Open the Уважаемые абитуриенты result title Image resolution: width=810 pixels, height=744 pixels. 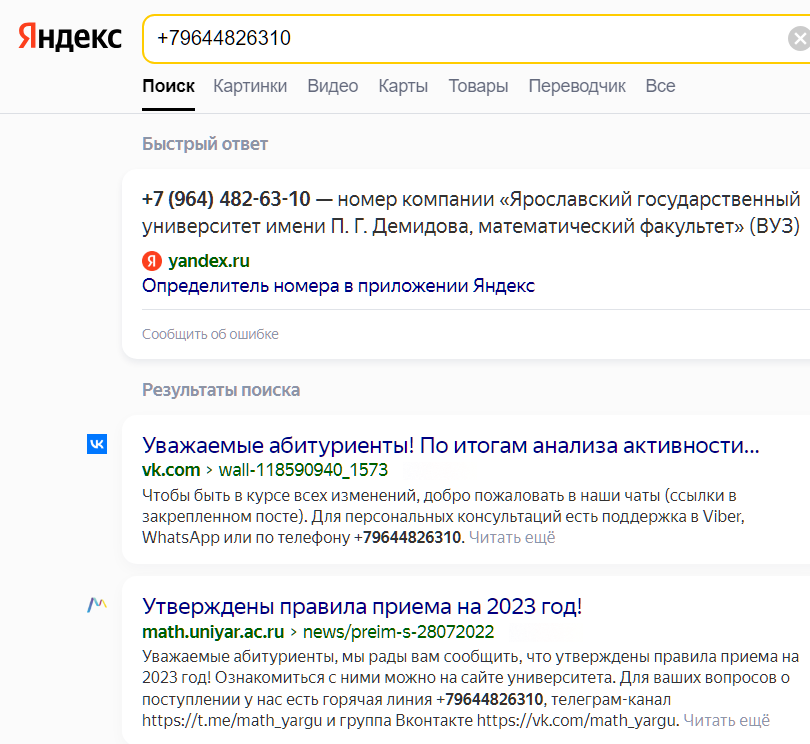click(x=450, y=445)
